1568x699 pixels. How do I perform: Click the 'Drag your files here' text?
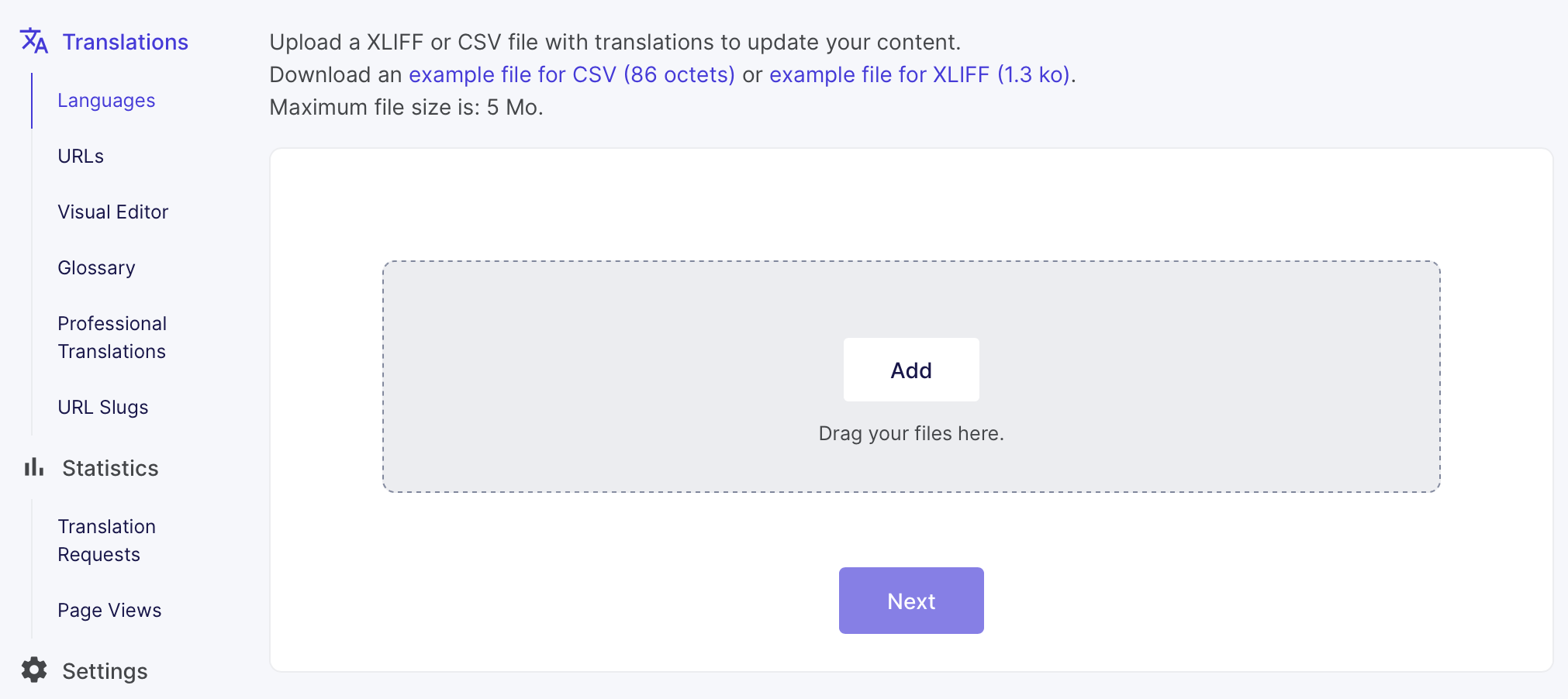[x=911, y=433]
